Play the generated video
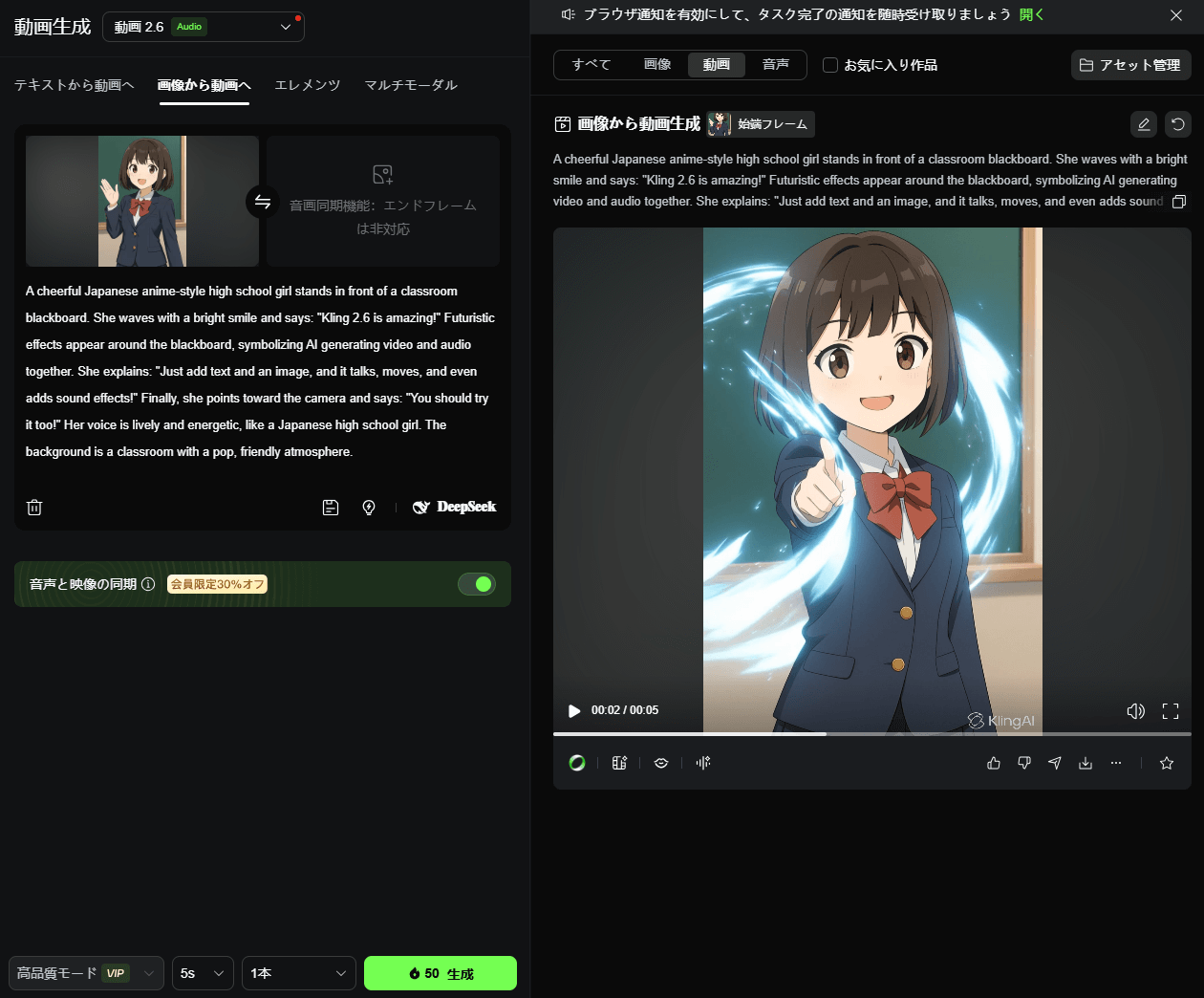The height and width of the screenshot is (998, 1204). click(x=573, y=710)
